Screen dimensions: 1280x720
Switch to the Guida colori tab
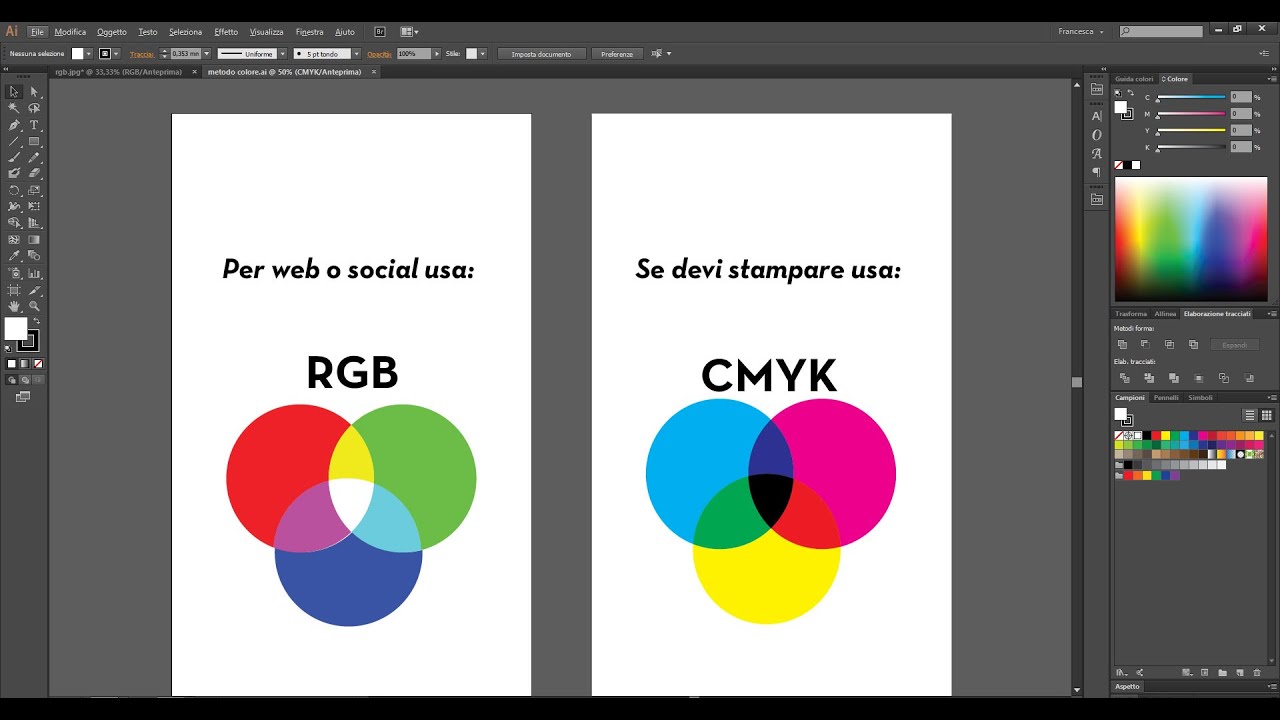(1134, 79)
